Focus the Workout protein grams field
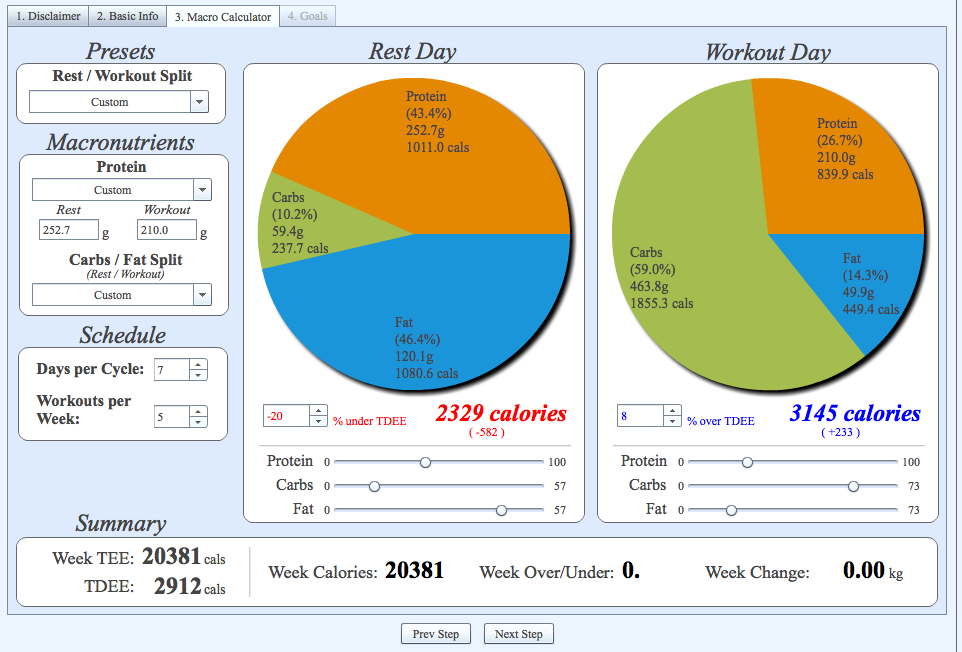Image resolution: width=962 pixels, height=652 pixels. tap(166, 230)
